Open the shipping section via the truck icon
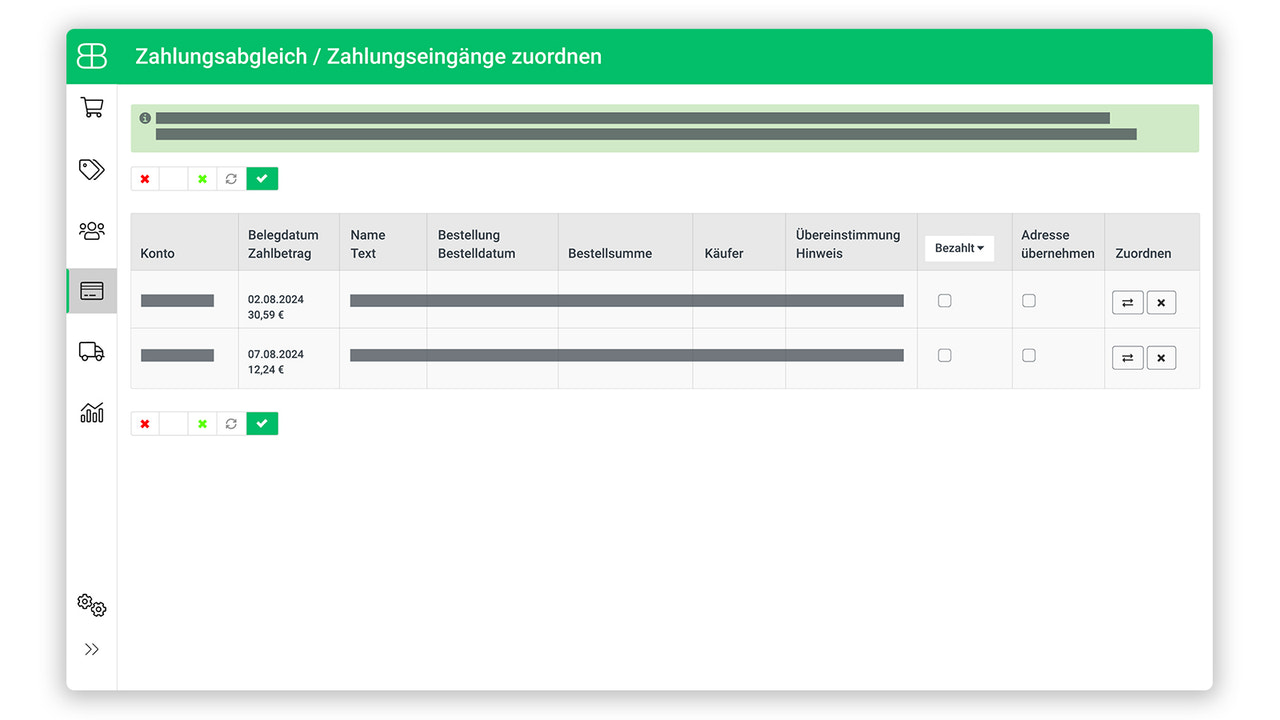 91,351
